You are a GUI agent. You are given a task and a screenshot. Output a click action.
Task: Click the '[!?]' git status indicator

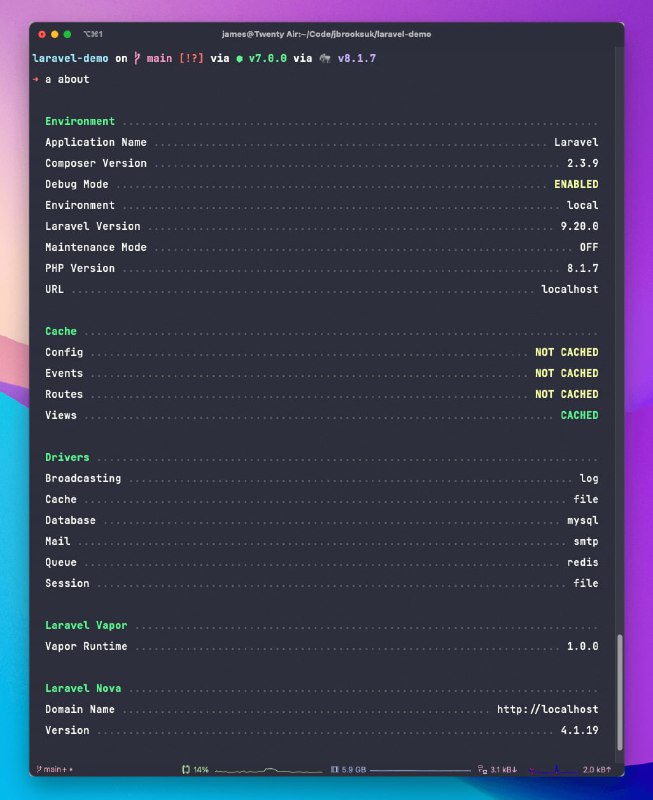click(191, 58)
